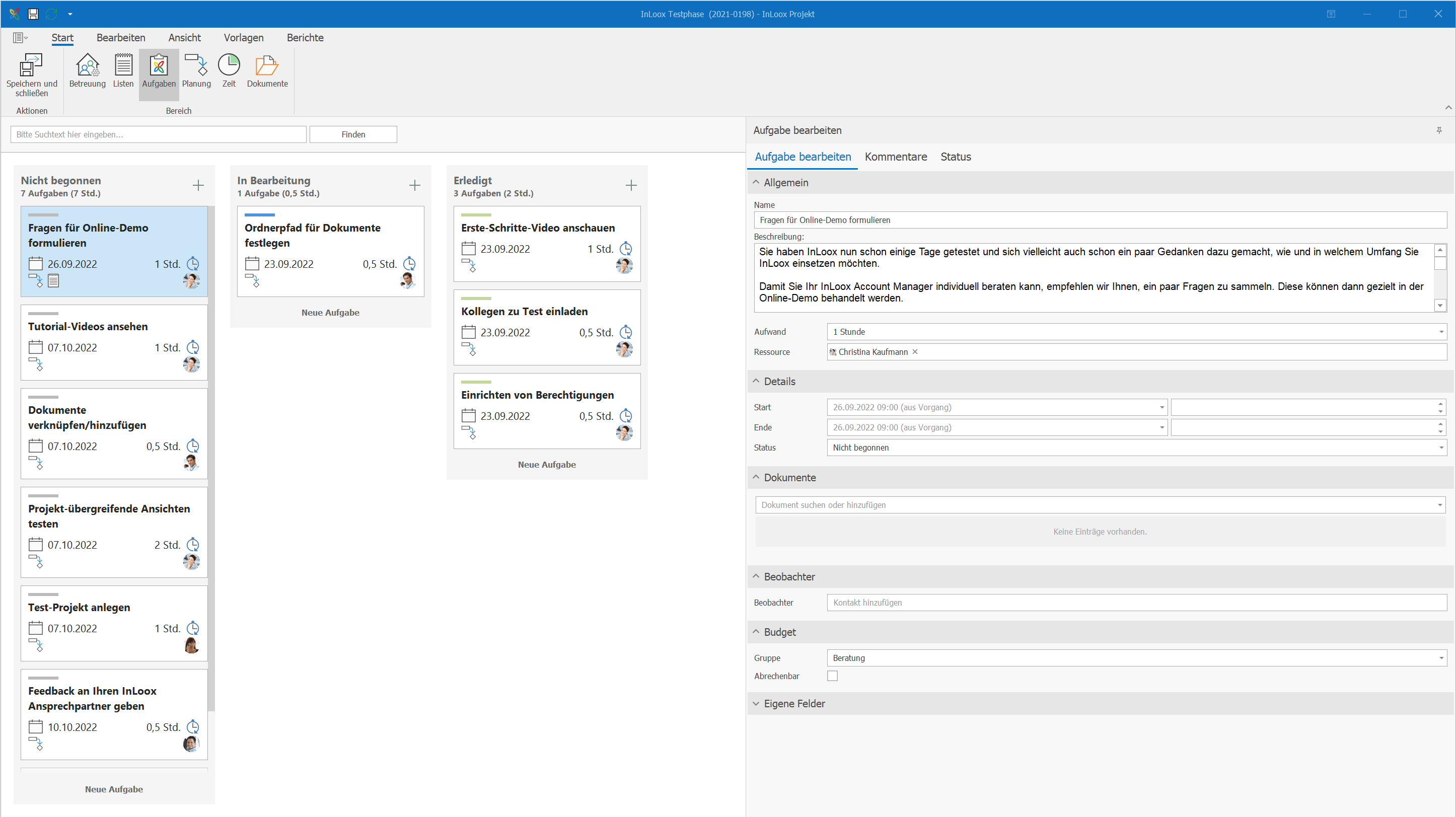Open the Status tab in side panel
This screenshot has height=817, width=1456.
956,157
